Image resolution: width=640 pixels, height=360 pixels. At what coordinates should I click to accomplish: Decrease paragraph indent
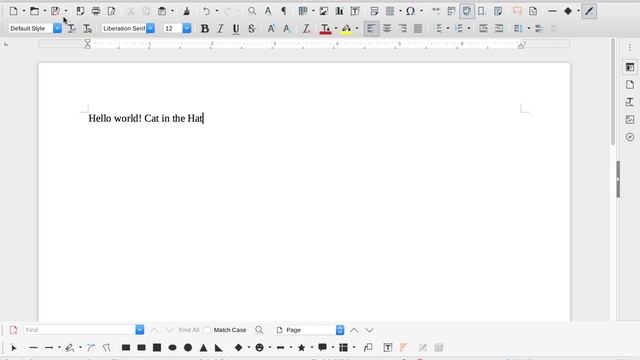pos(499,29)
